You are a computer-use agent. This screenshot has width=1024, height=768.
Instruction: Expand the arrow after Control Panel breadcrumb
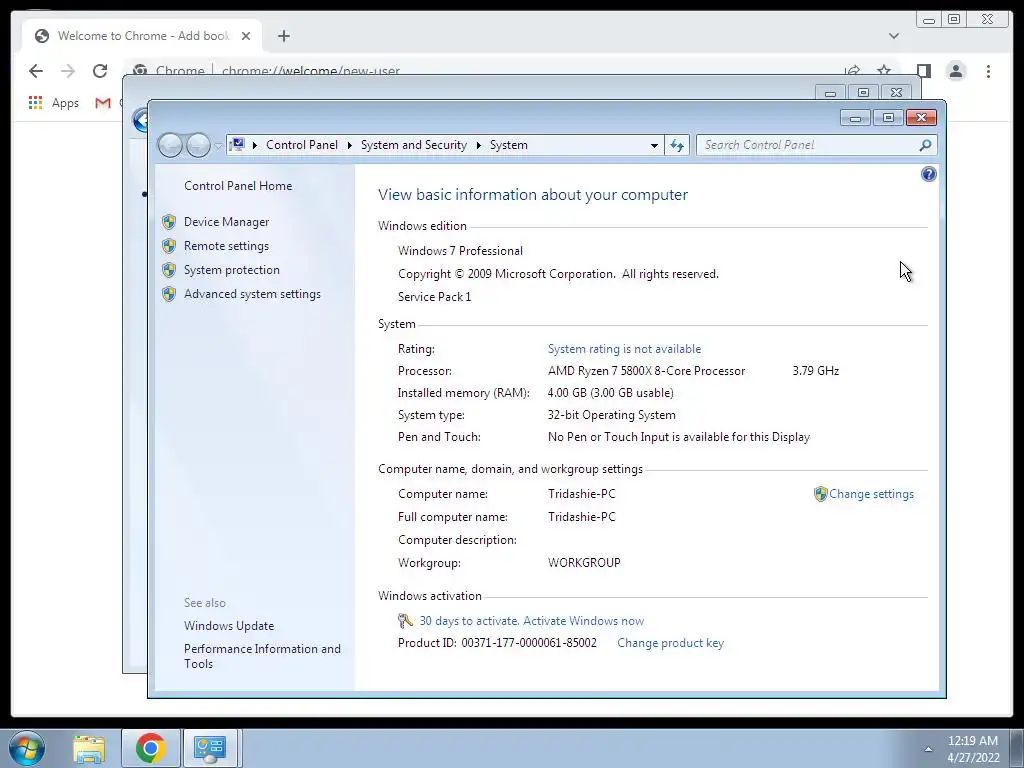349,145
